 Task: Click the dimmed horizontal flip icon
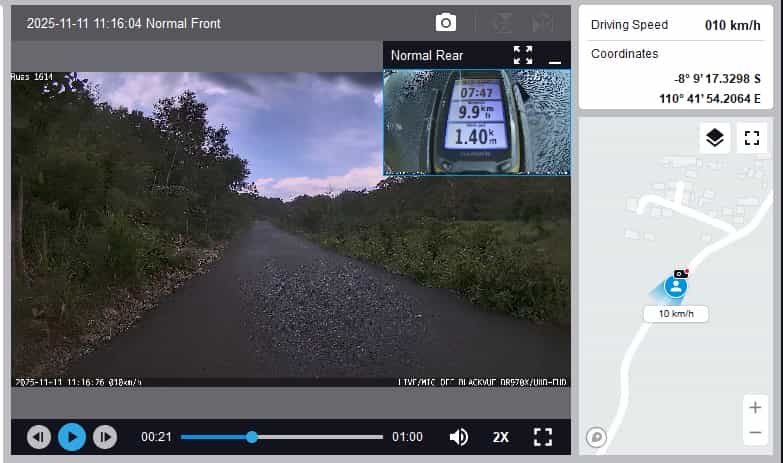click(x=543, y=22)
